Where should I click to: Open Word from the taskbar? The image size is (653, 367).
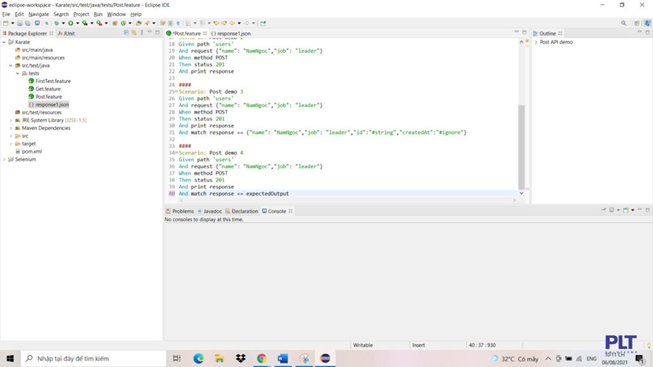[283, 358]
